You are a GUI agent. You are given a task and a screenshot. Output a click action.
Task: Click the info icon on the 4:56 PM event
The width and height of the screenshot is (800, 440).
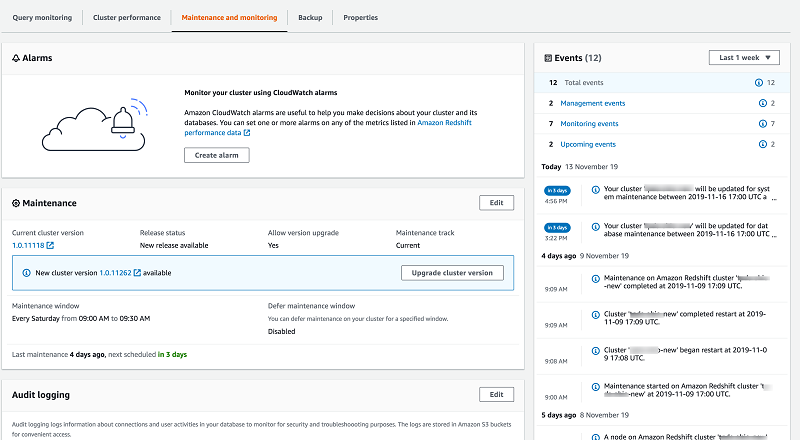point(594,188)
